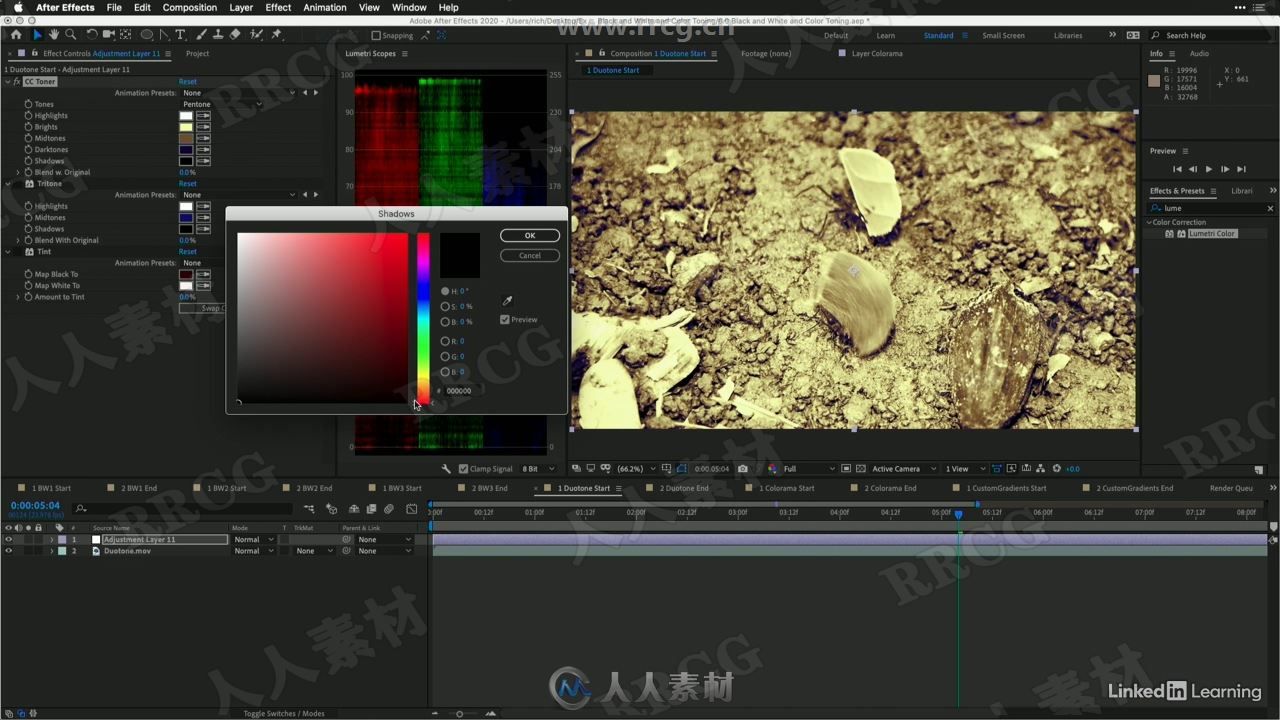Uncheck the Preview checkbox in Shadows dialog
This screenshot has width=1280, height=720.
tap(505, 319)
